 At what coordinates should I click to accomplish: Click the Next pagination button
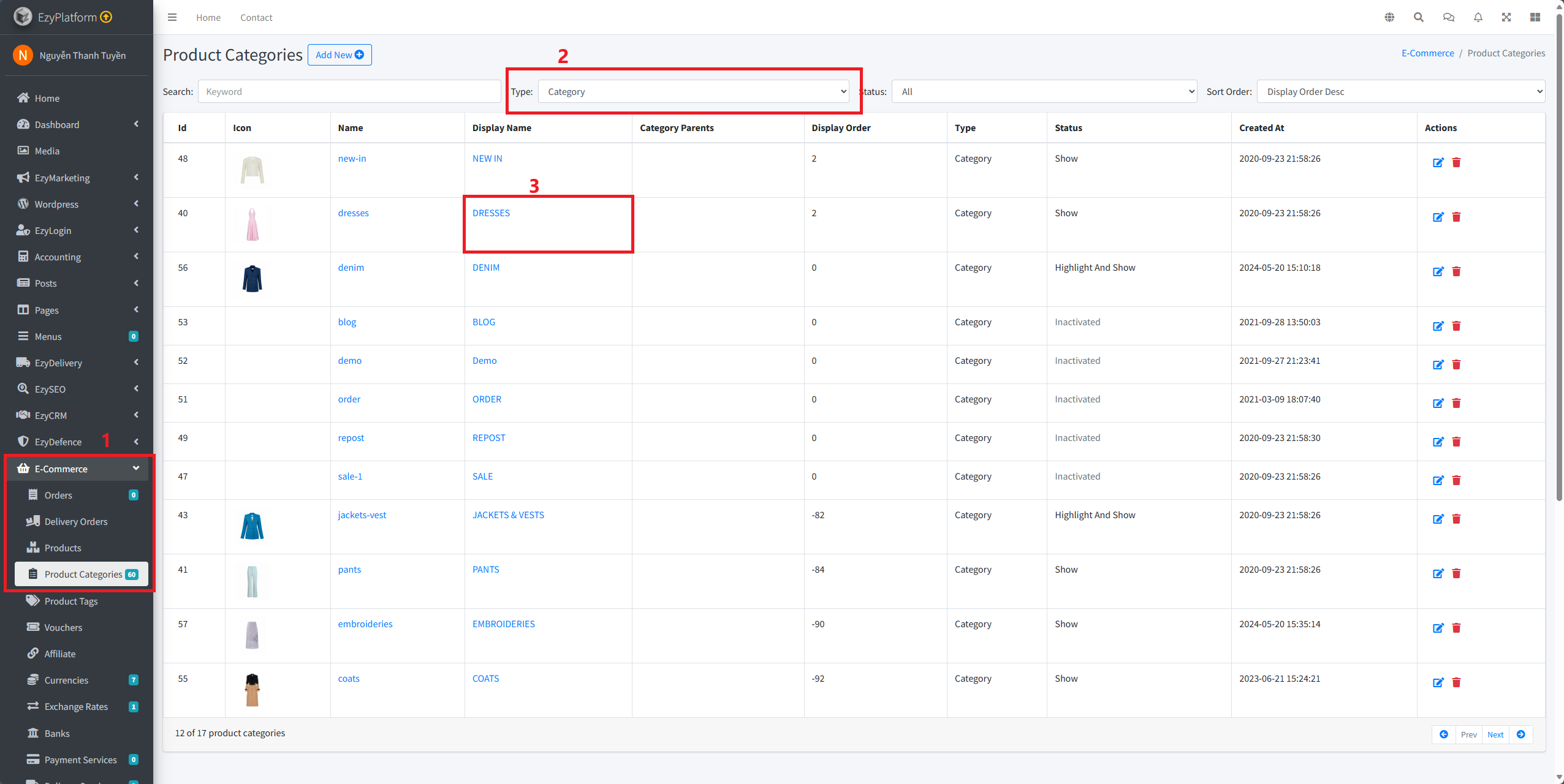1495,734
